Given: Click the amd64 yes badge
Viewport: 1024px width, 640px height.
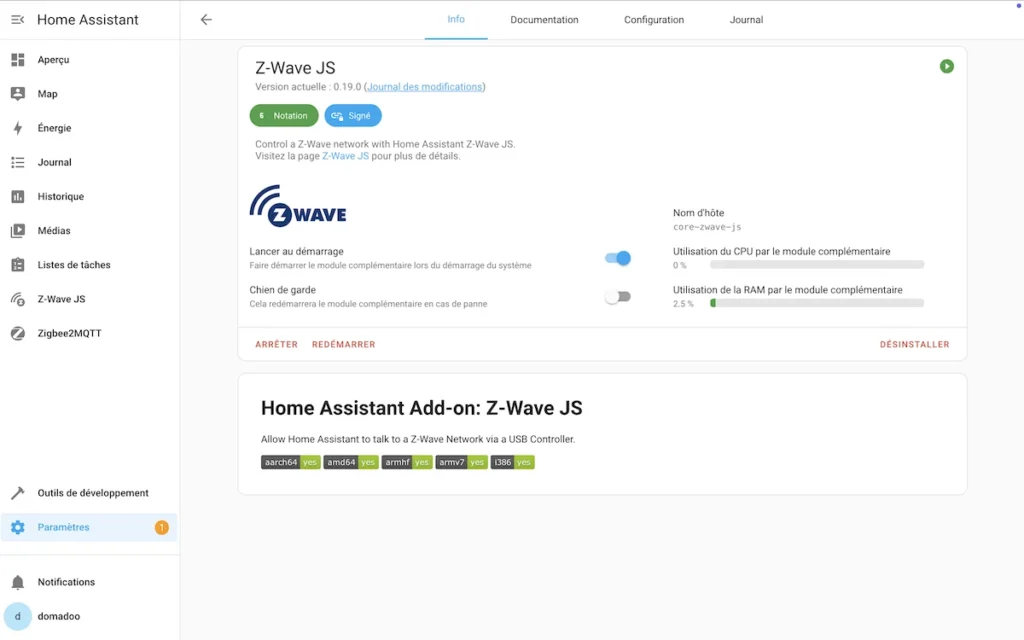Looking at the screenshot, I should [x=351, y=462].
